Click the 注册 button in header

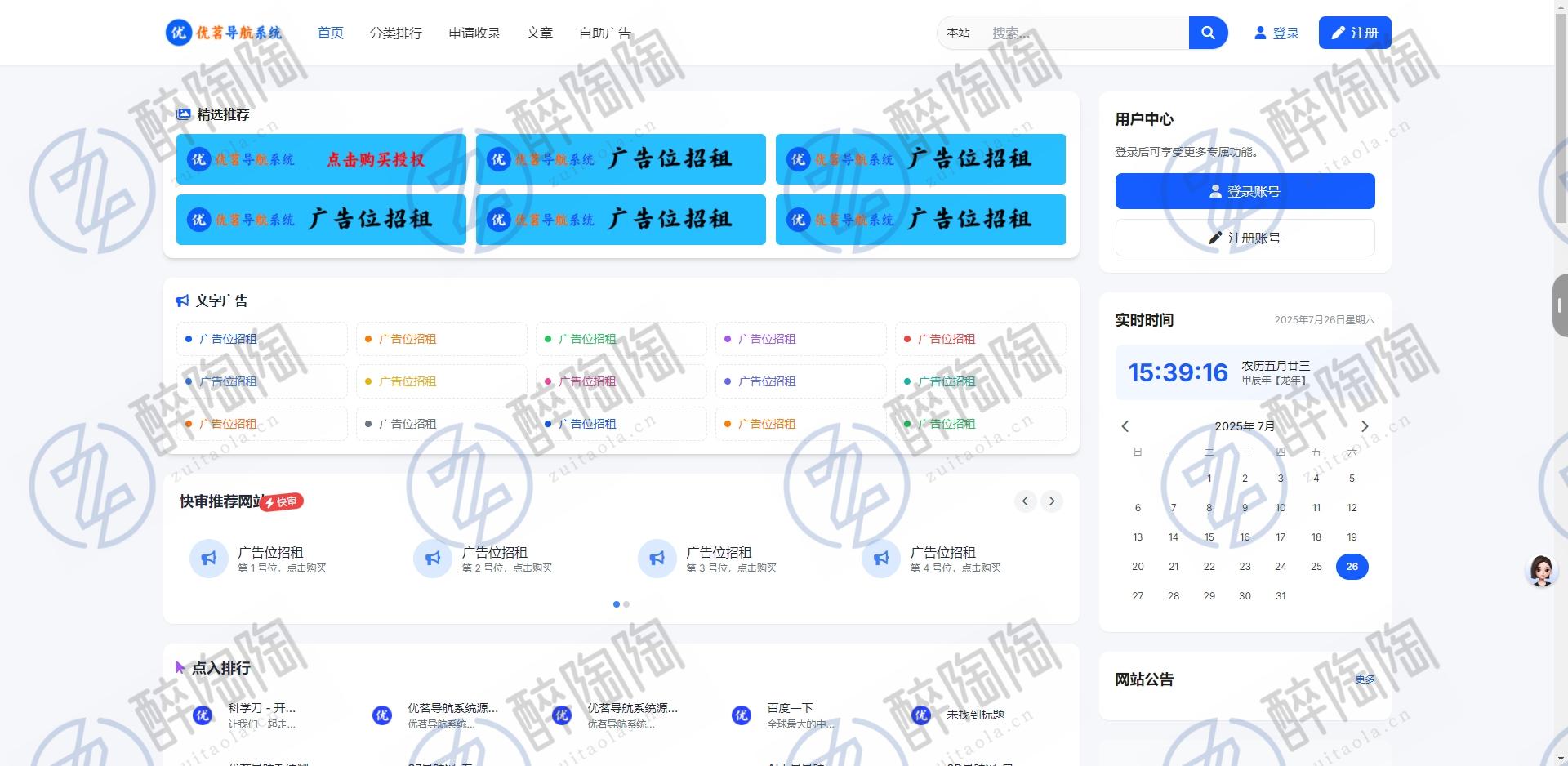tap(1354, 33)
